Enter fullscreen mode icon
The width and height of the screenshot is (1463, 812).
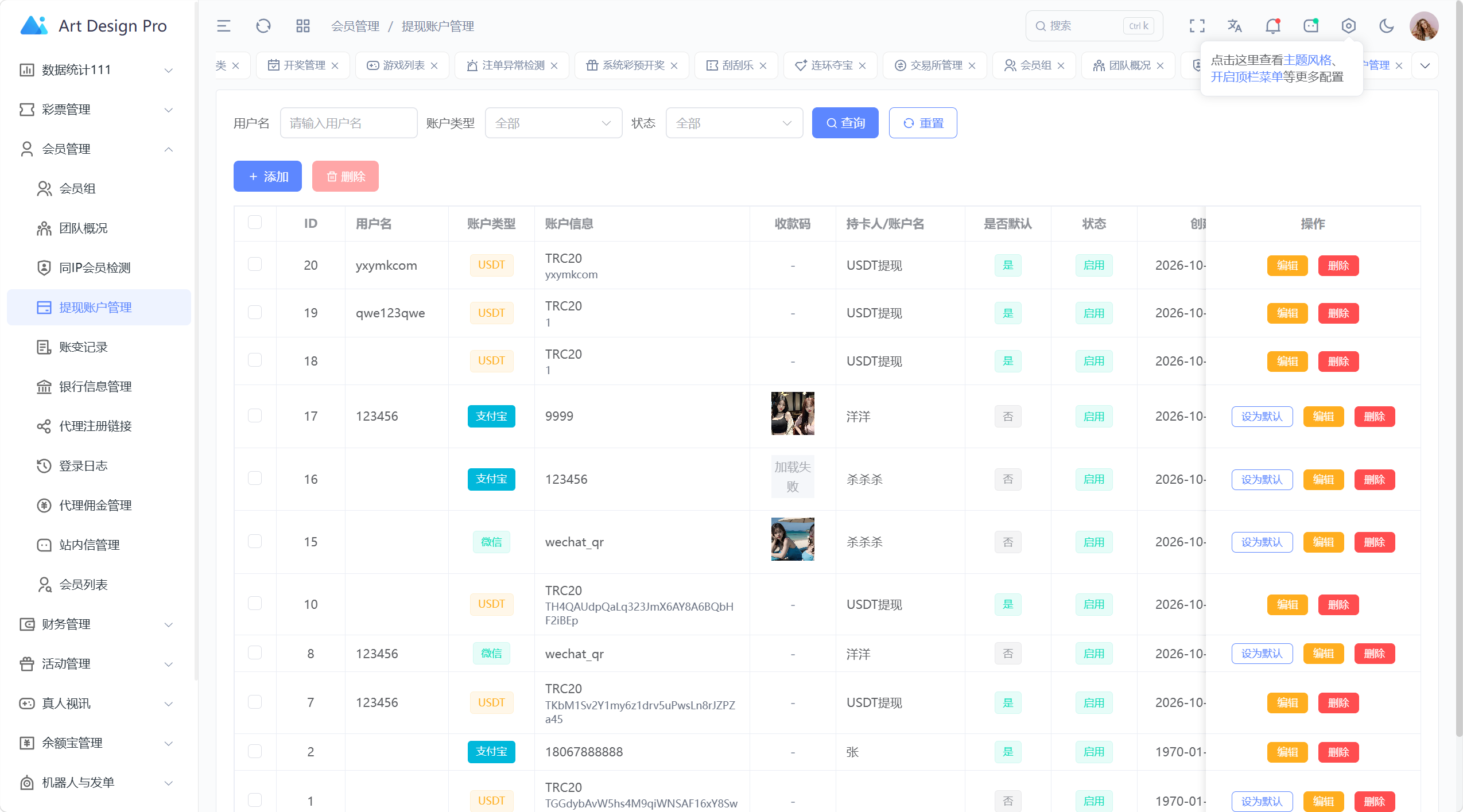1197,26
